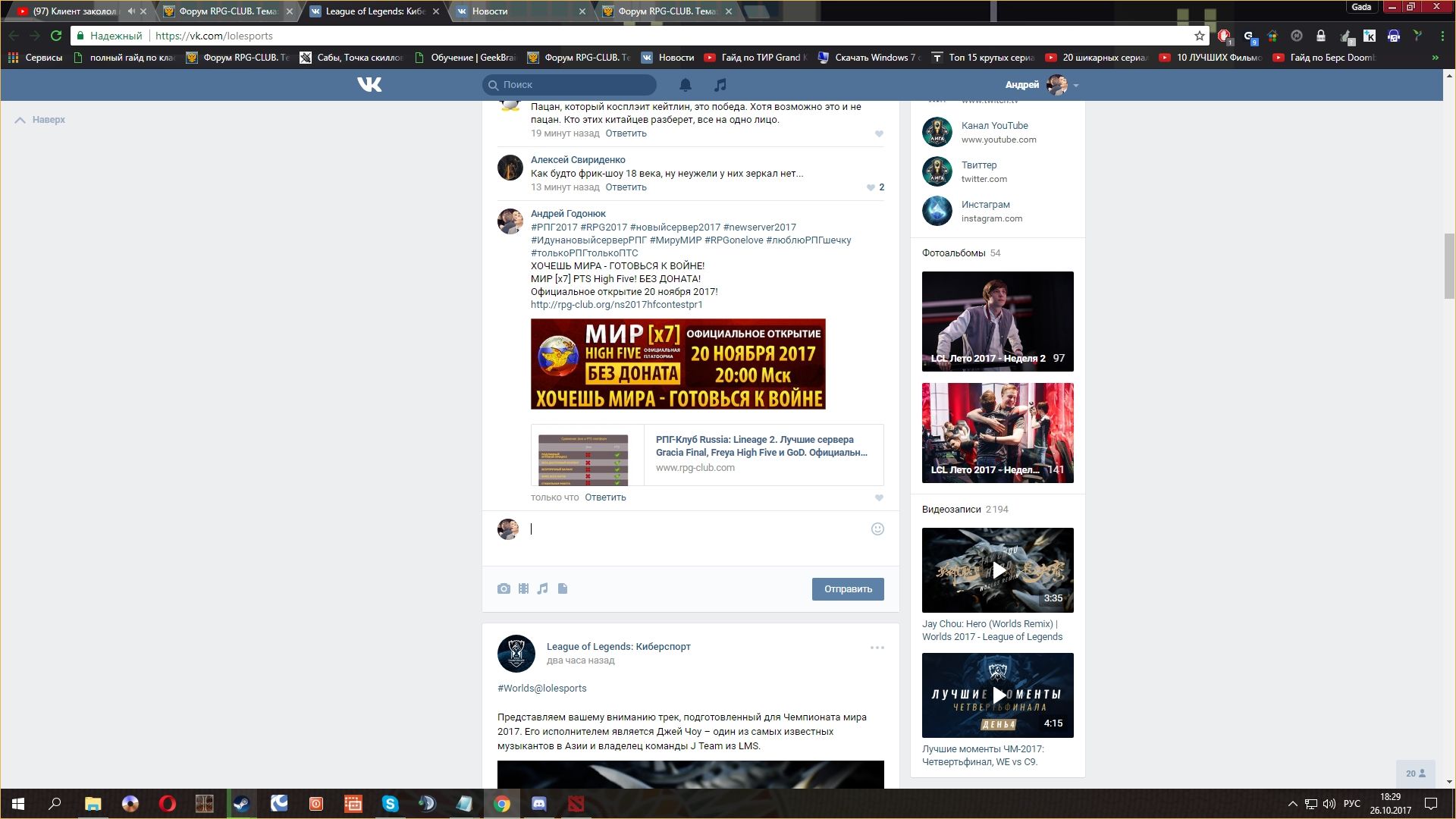Switch keyboard language РУС
Image resolution: width=1456 pixels, height=819 pixels.
pyautogui.click(x=1351, y=804)
